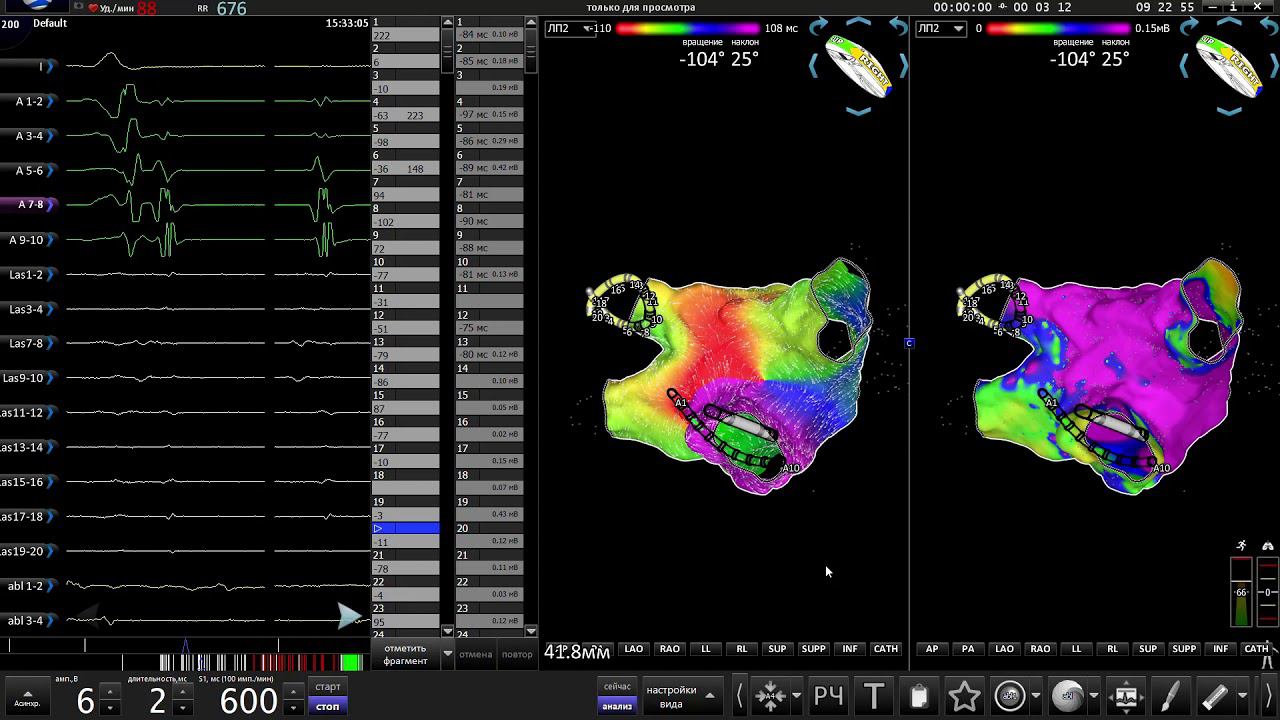Select the eraser tool
The height and width of the screenshot is (720, 1280).
[1214, 696]
